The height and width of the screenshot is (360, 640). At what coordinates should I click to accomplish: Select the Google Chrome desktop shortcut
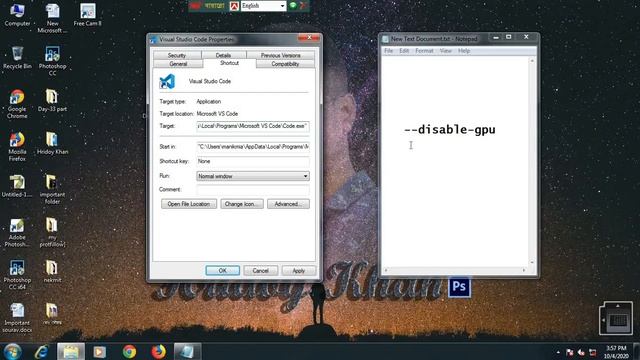click(17, 104)
